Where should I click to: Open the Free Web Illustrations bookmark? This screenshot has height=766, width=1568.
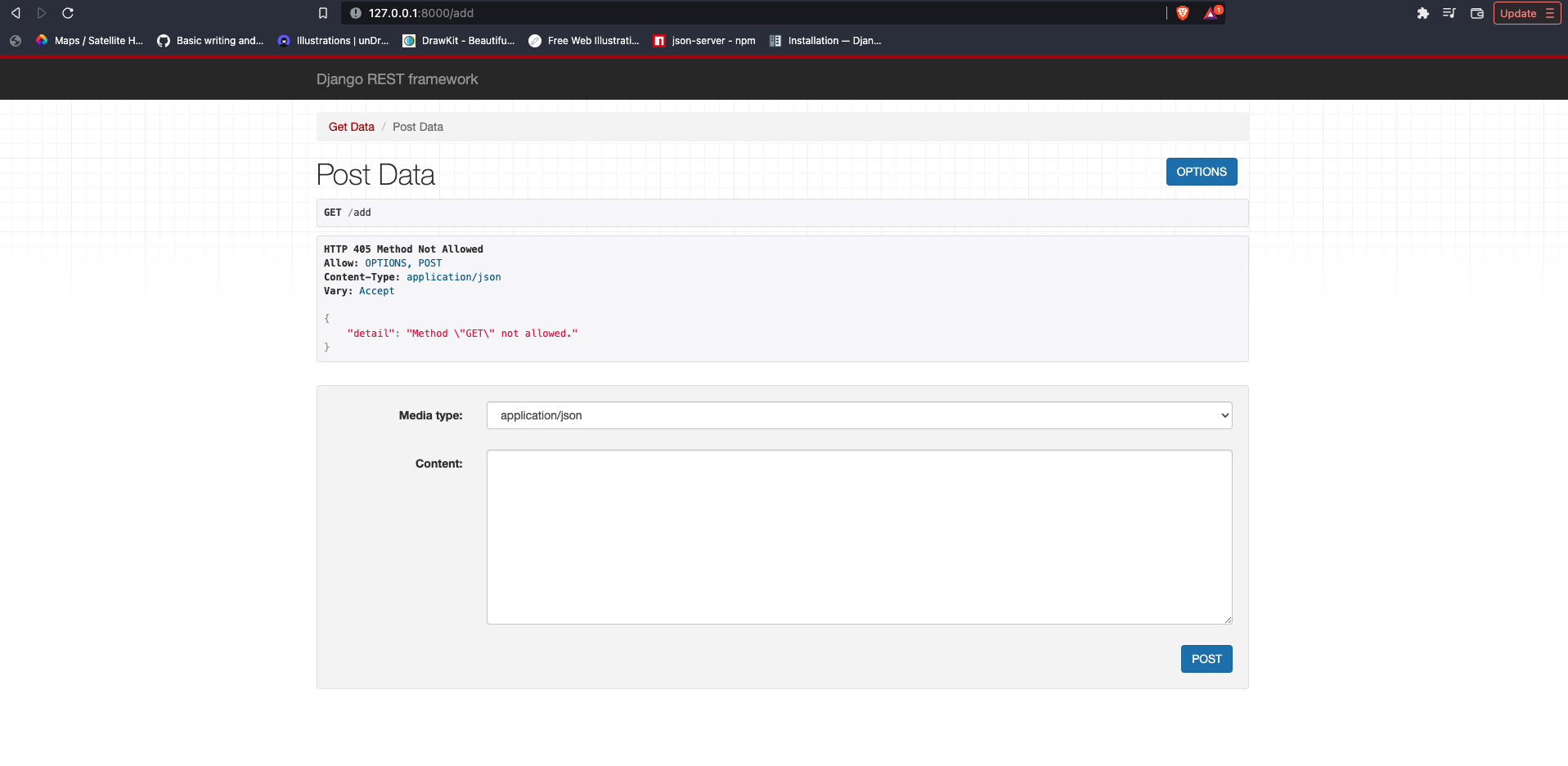pos(584,40)
